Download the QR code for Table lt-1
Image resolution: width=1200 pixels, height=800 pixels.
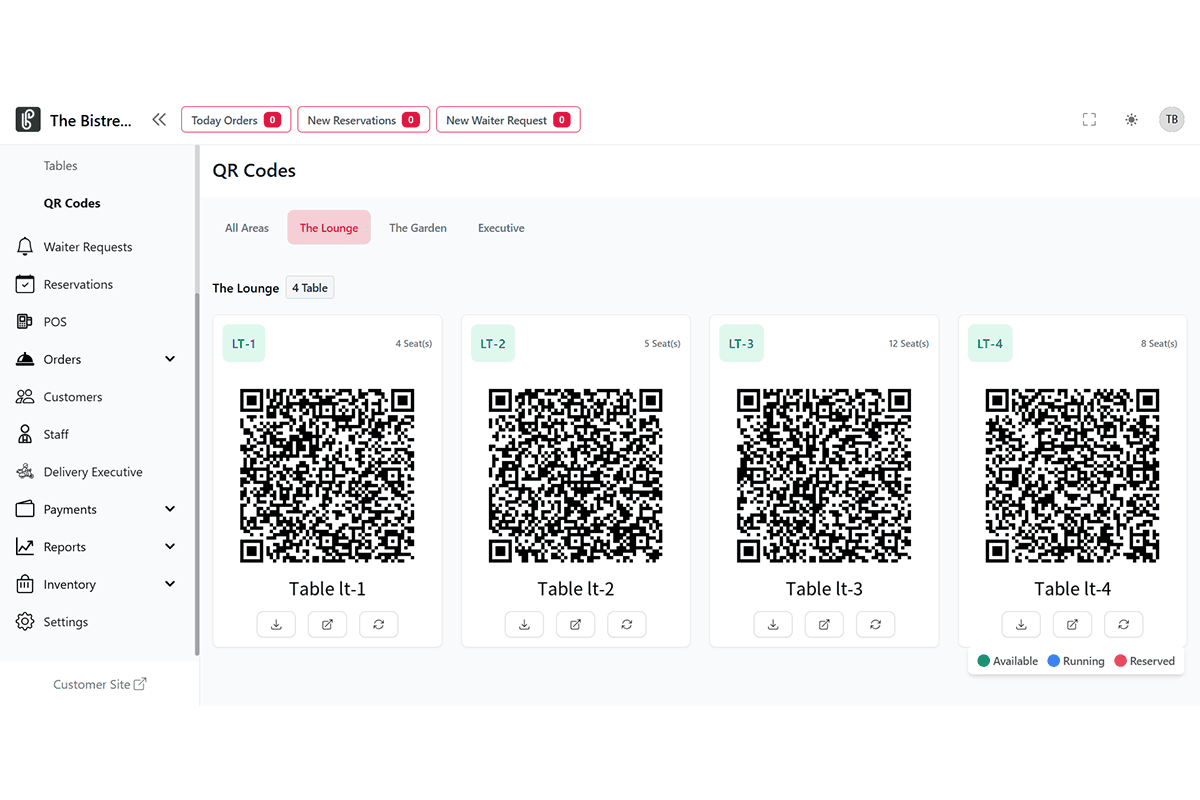[276, 624]
